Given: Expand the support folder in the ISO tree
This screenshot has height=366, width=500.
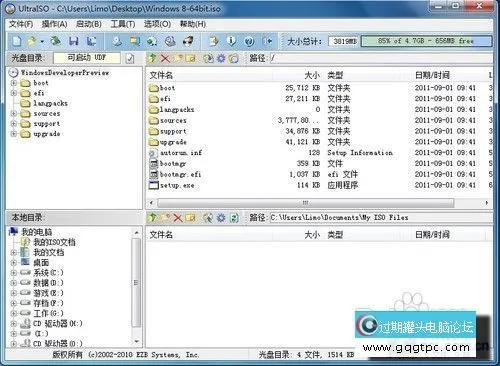Looking at the screenshot, I should pyautogui.click(x=14, y=124).
